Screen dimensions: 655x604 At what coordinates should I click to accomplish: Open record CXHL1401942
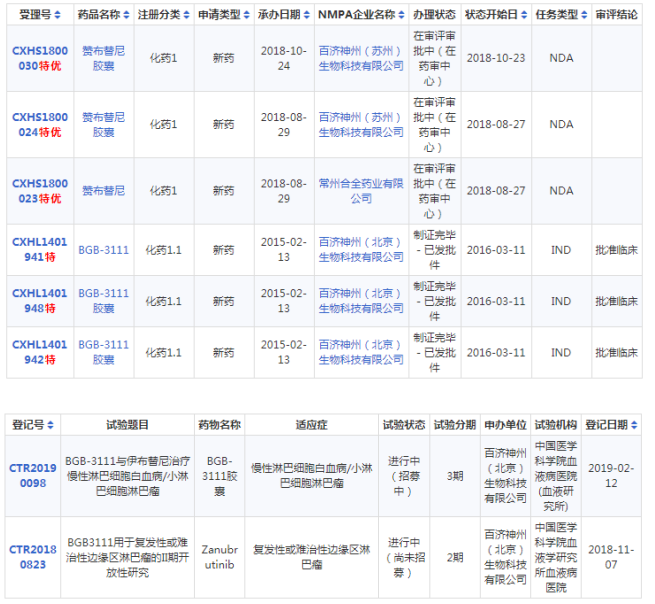click(40, 352)
